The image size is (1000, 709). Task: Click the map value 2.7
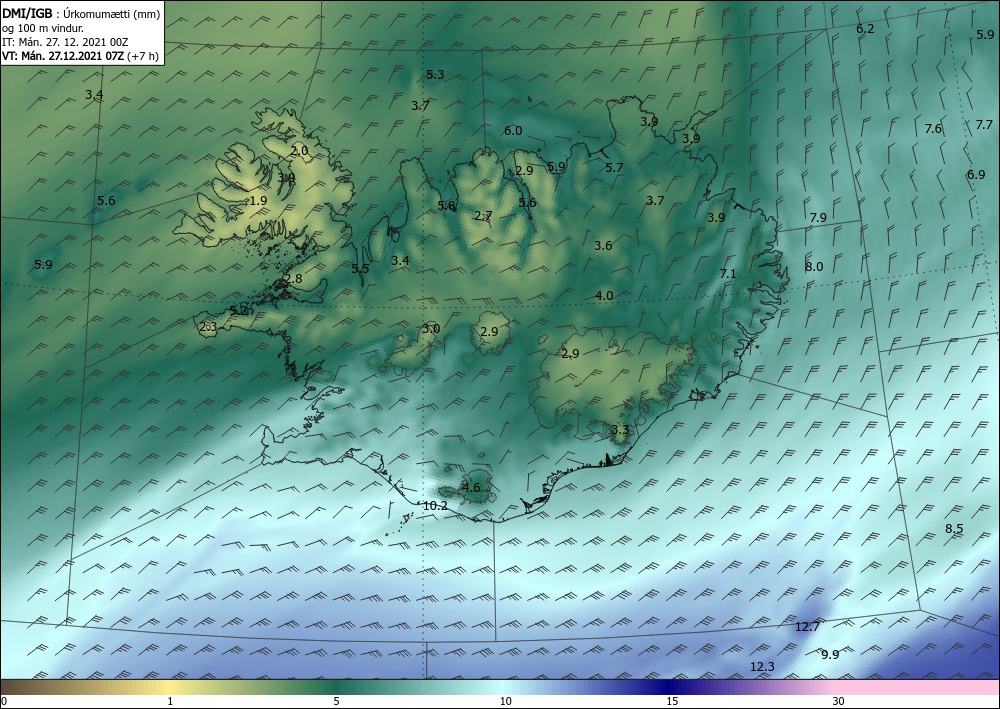tap(483, 216)
